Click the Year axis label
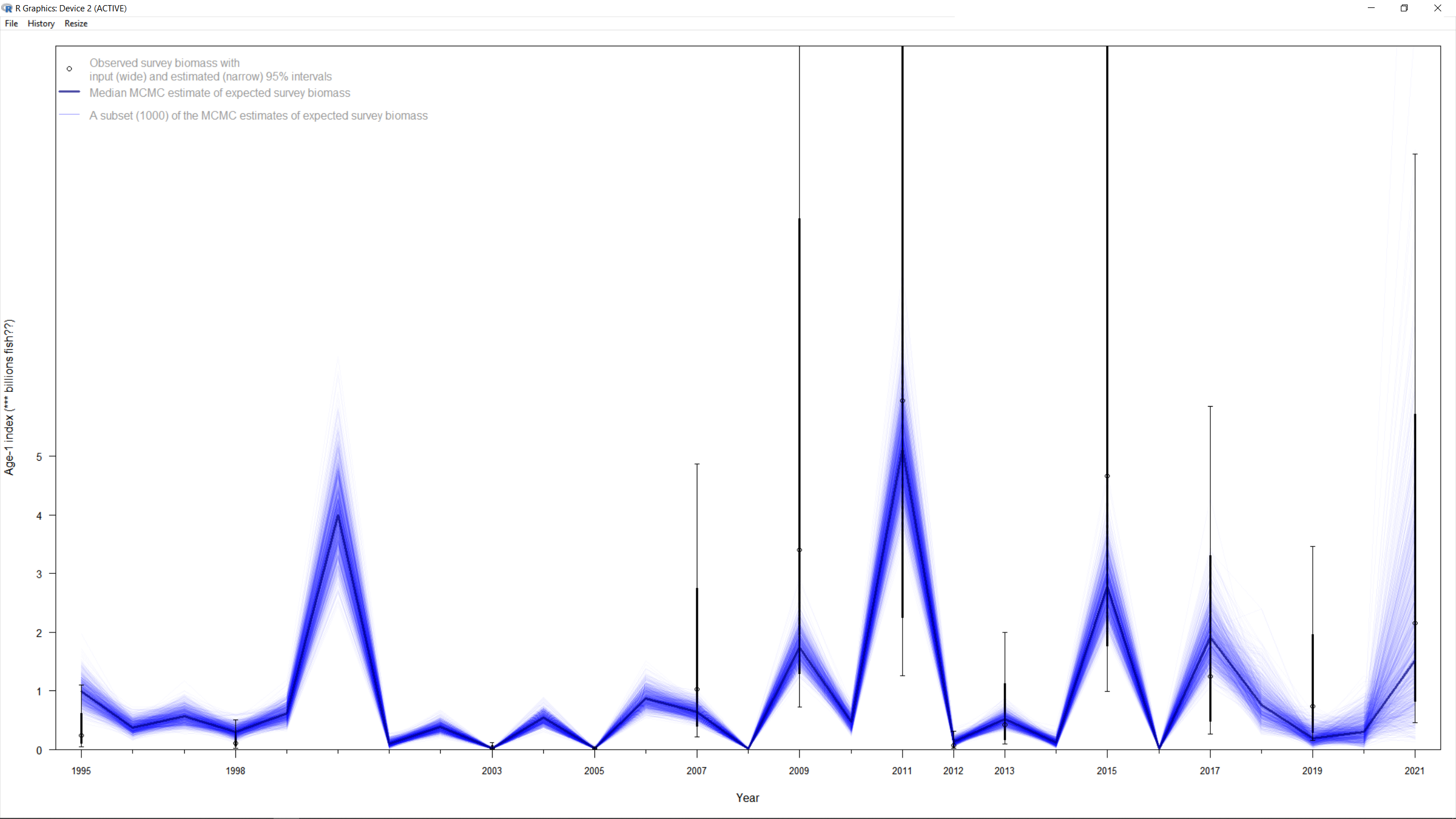 tap(747, 797)
